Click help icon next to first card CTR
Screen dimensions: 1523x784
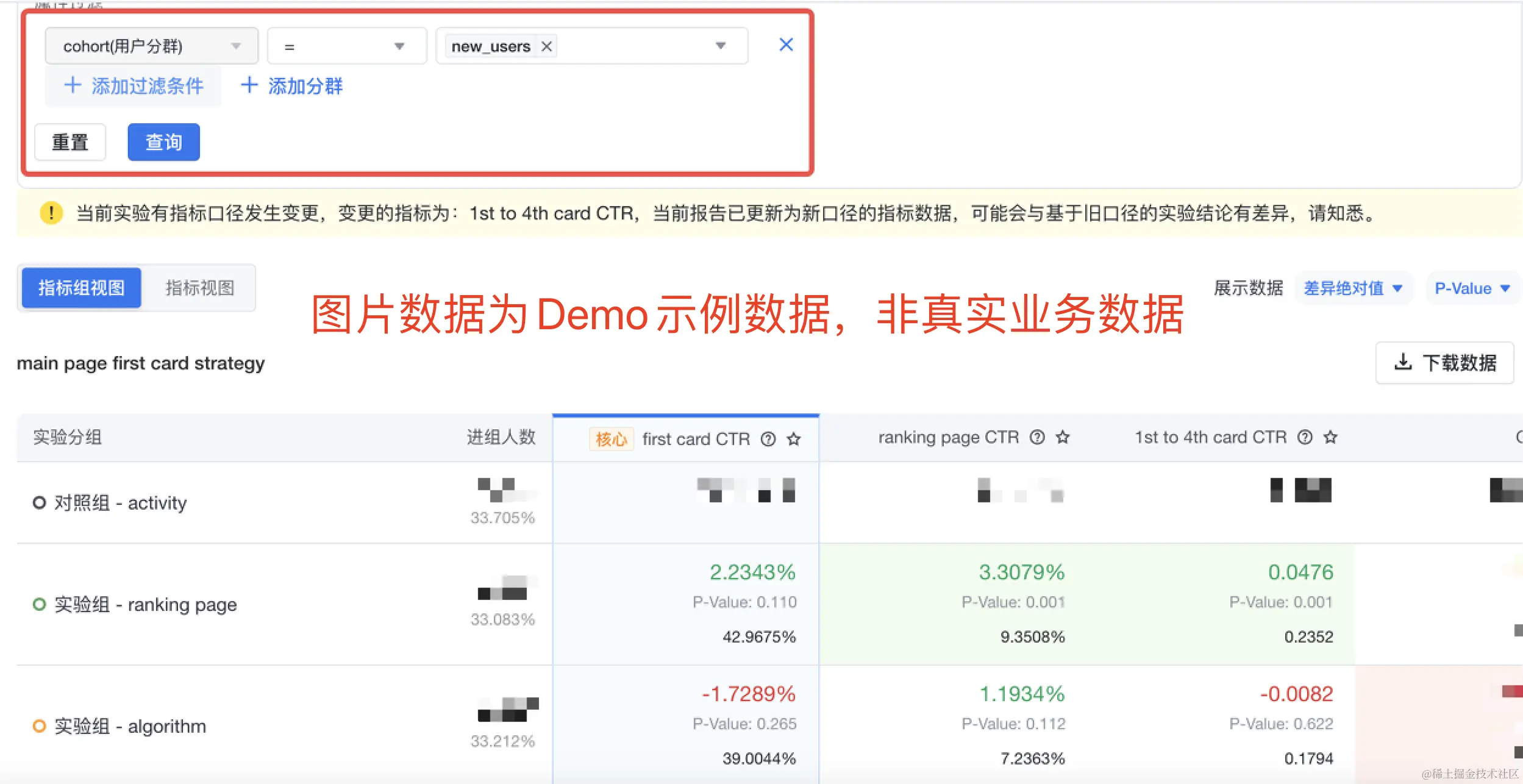tap(768, 439)
